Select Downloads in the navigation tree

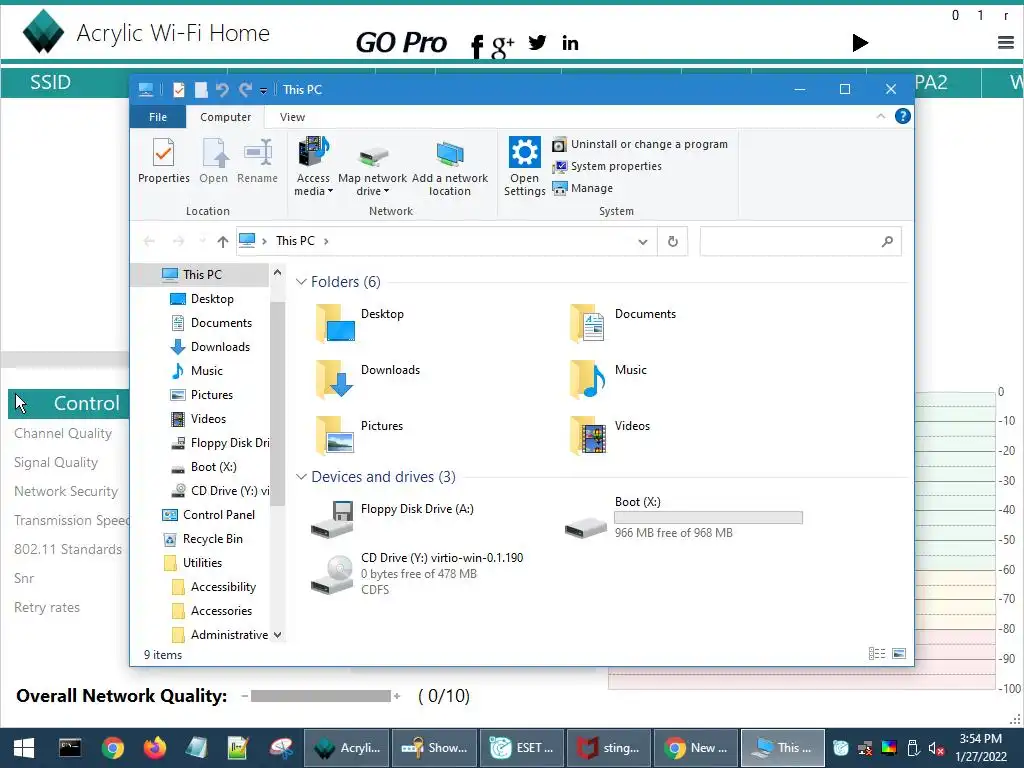[x=219, y=347]
